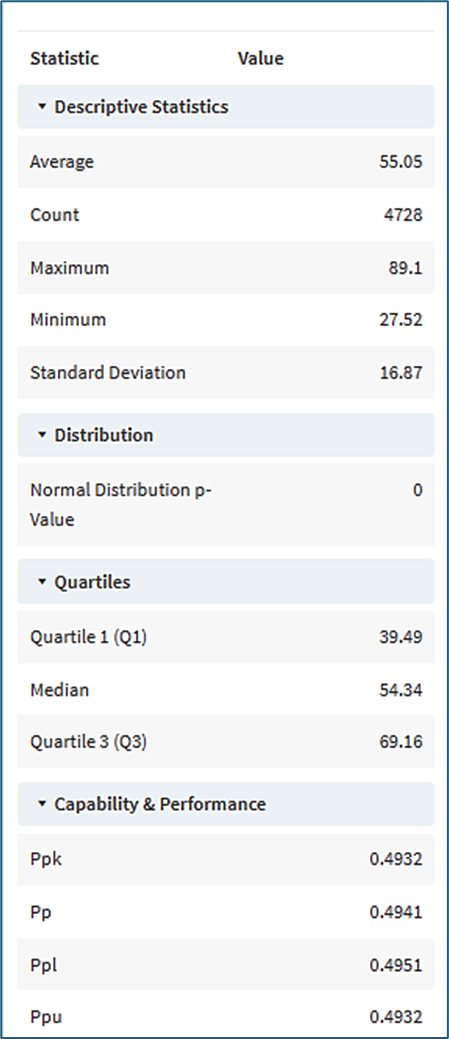Select the Minimum row
The width and height of the screenshot is (449, 1039).
pos(226,319)
